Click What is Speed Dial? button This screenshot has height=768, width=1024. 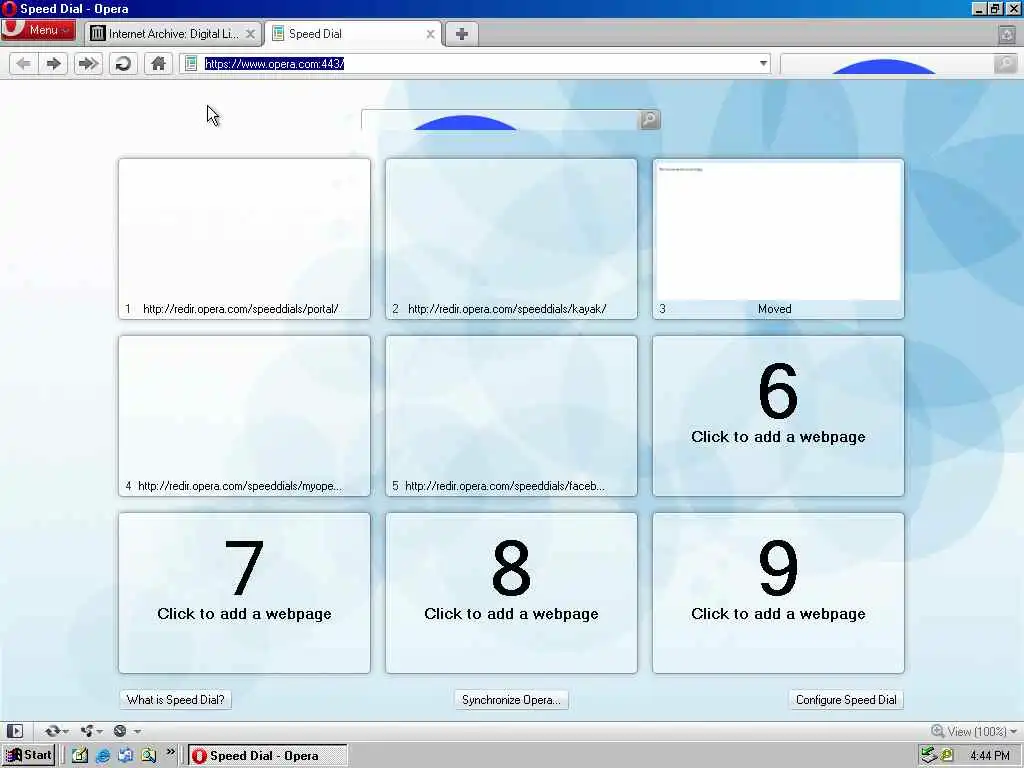(x=176, y=699)
